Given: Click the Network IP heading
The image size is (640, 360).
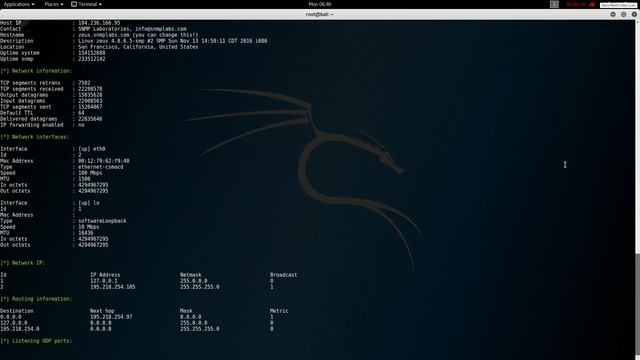Looking at the screenshot, I should [x=23, y=263].
